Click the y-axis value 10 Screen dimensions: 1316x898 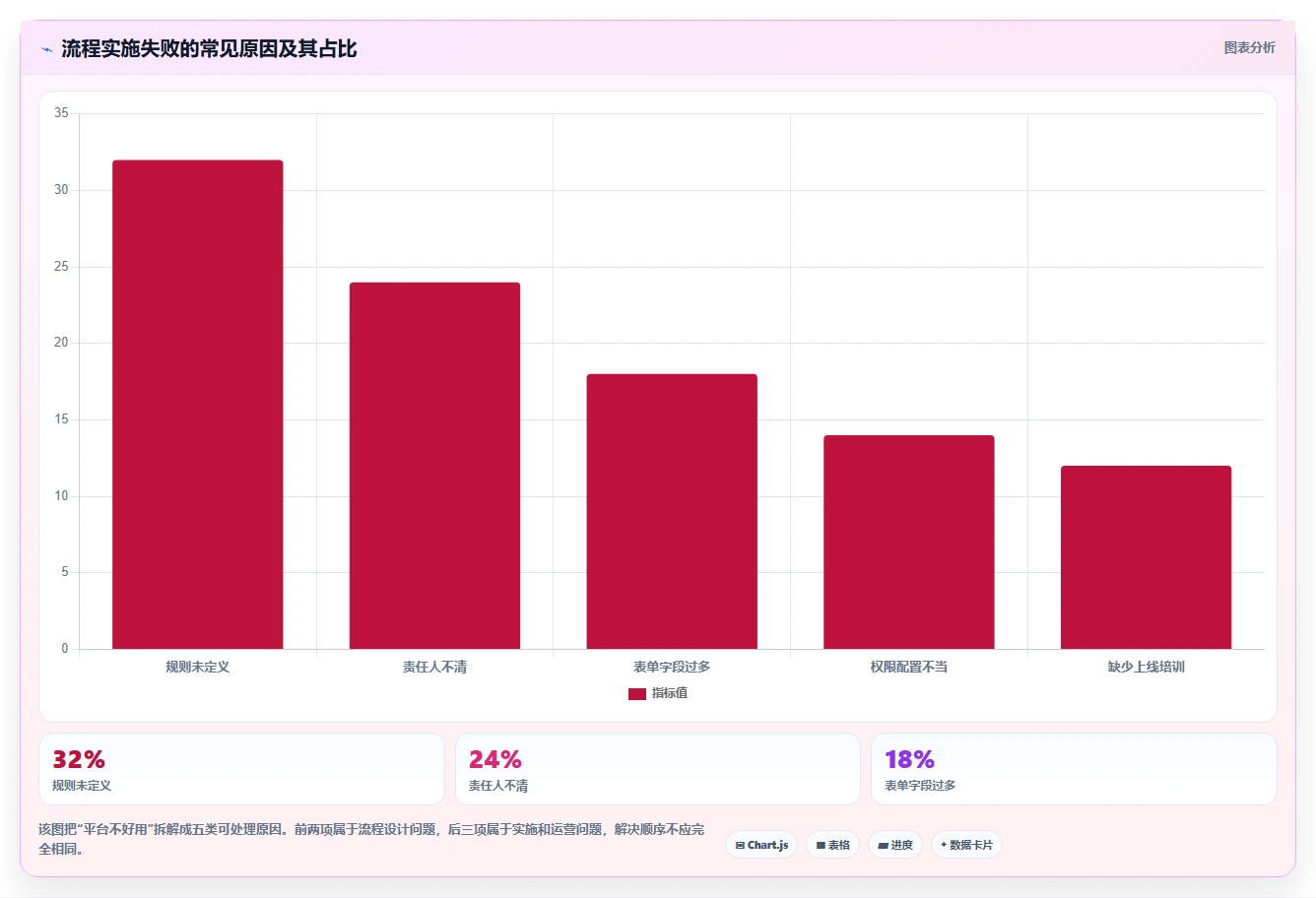61,496
